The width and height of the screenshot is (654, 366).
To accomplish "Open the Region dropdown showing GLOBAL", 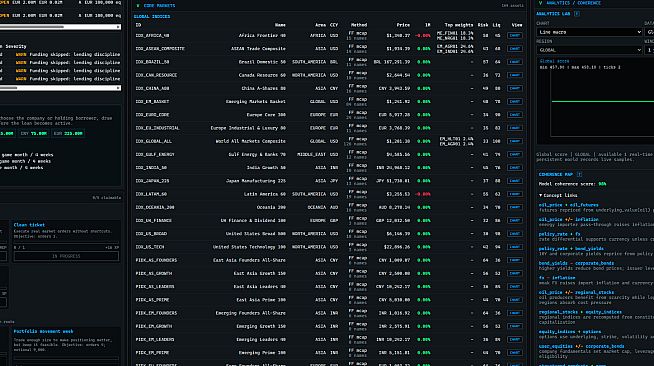I will [x=589, y=50].
